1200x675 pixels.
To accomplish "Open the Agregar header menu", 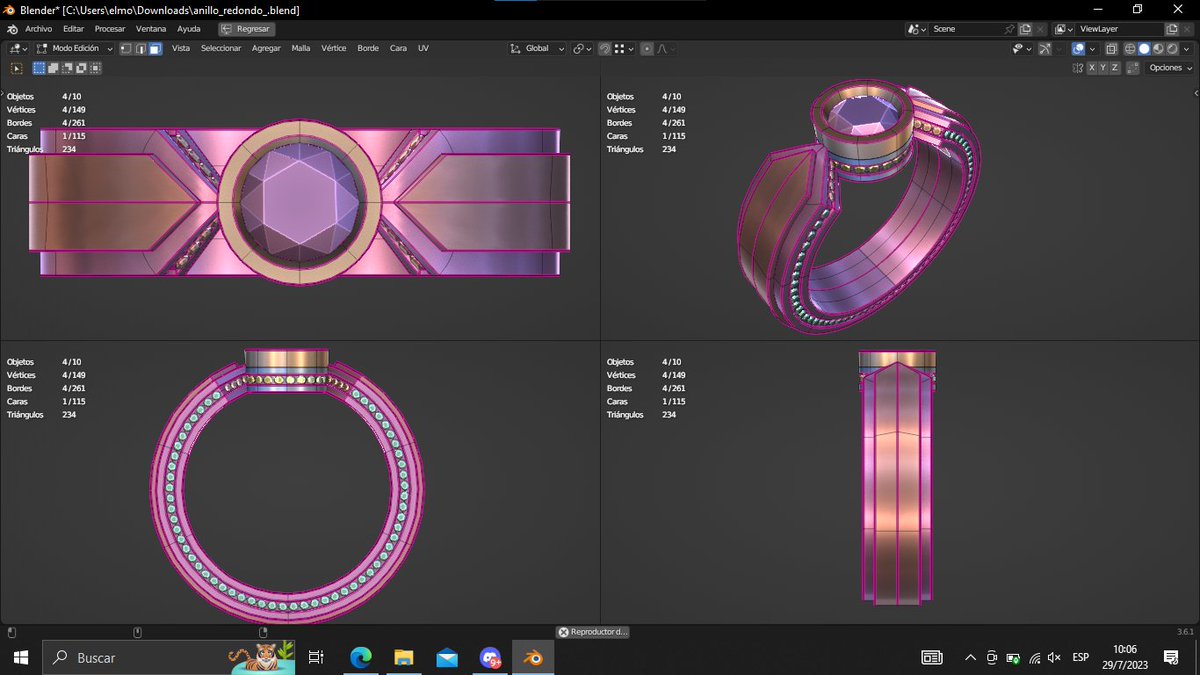I will pos(266,48).
